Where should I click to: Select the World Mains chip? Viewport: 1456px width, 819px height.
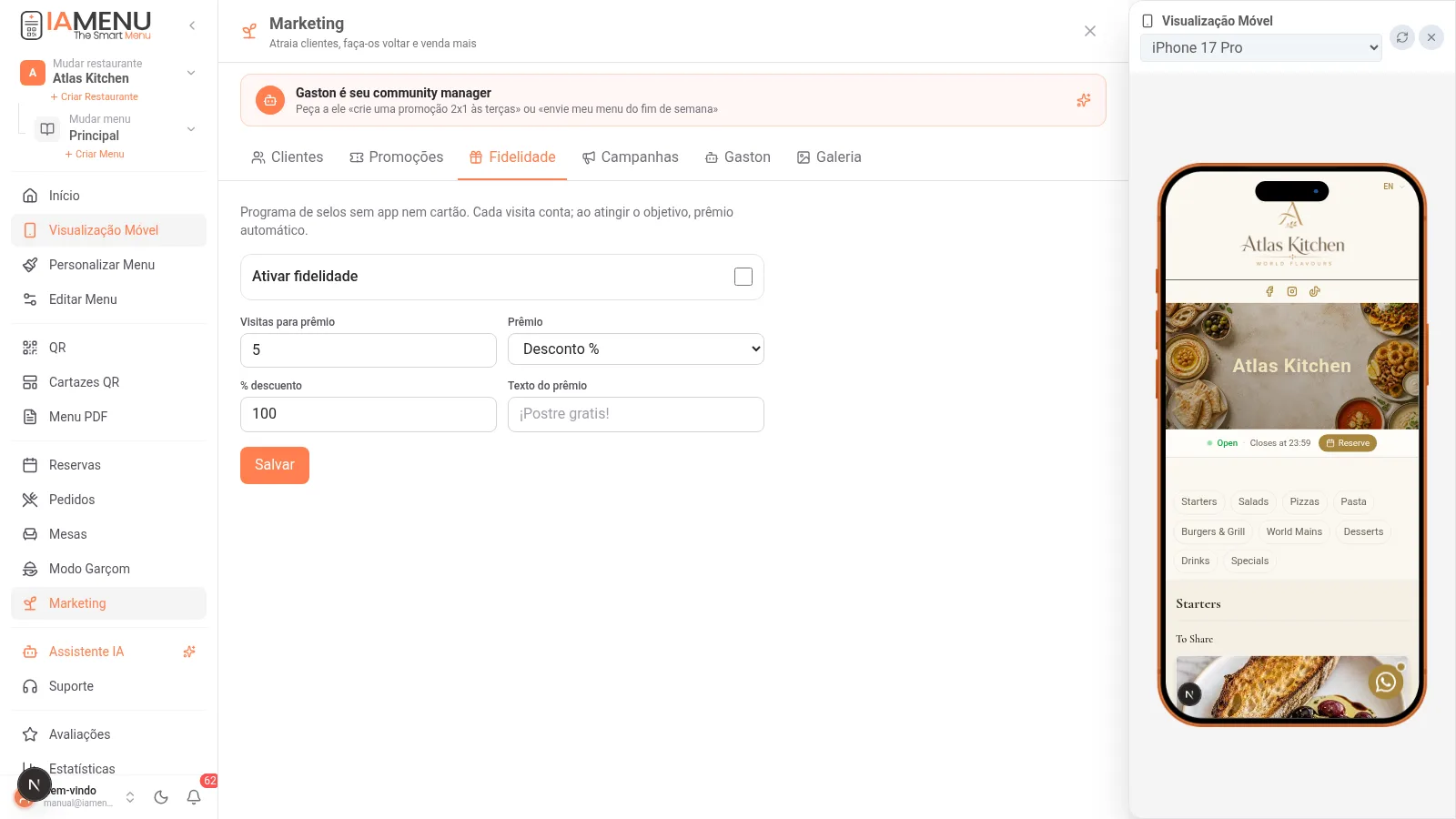pyautogui.click(x=1294, y=532)
